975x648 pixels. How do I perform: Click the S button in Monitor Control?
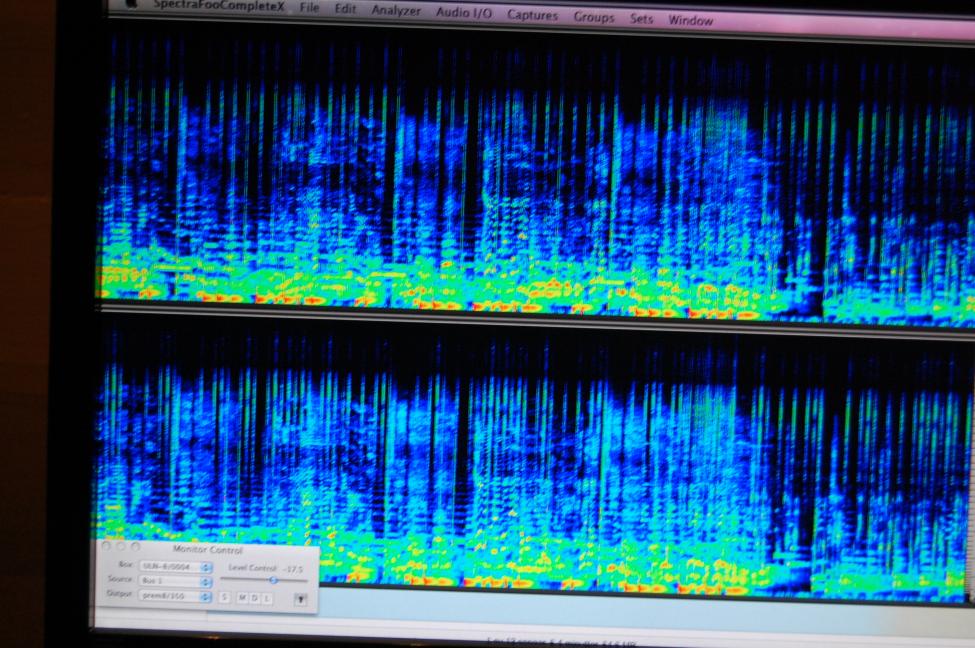click(x=225, y=597)
